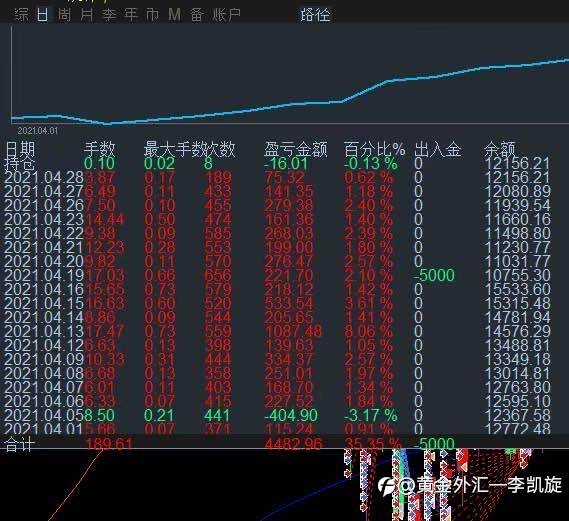Select the 2021.04.05 losing day row date
This screenshot has width=569, height=521.
[44, 415]
